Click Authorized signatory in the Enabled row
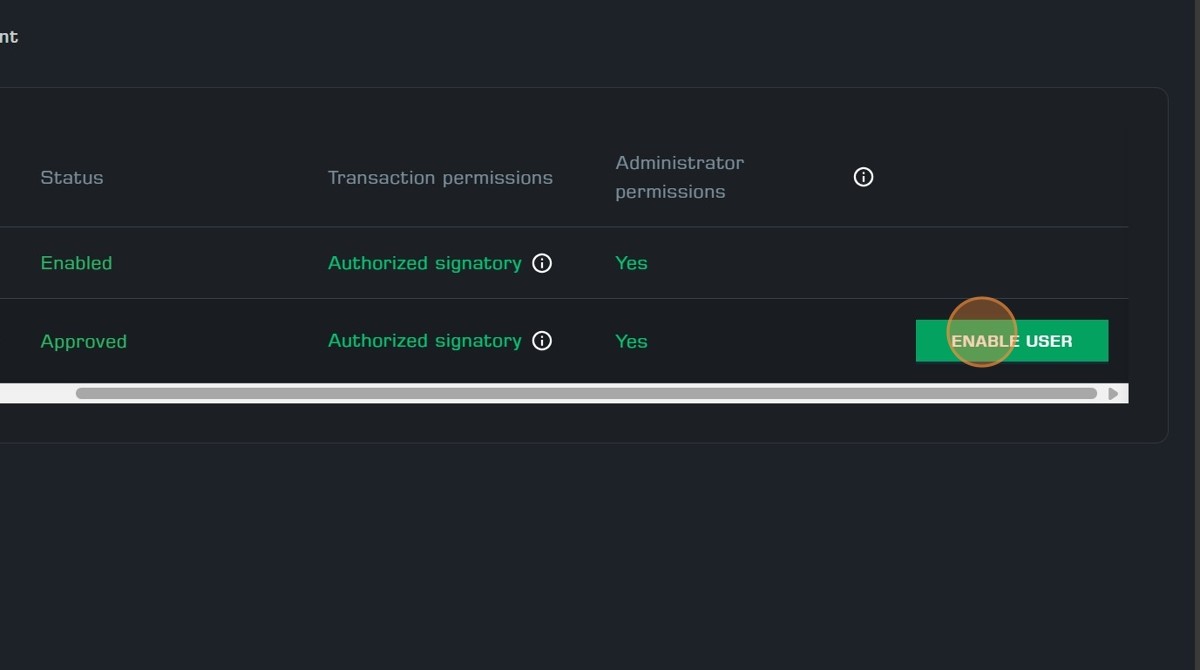The width and height of the screenshot is (1200, 670). point(425,263)
